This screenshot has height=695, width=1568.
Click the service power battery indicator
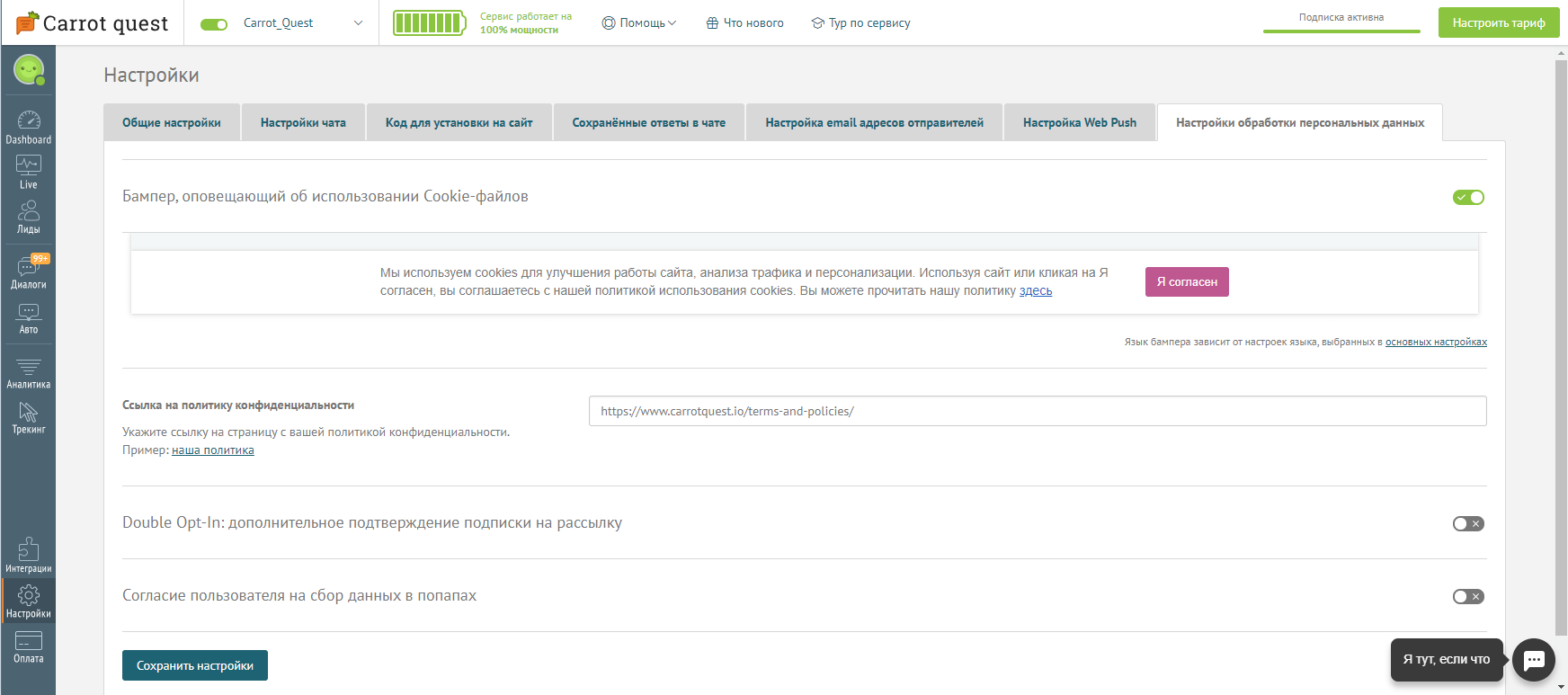429,23
